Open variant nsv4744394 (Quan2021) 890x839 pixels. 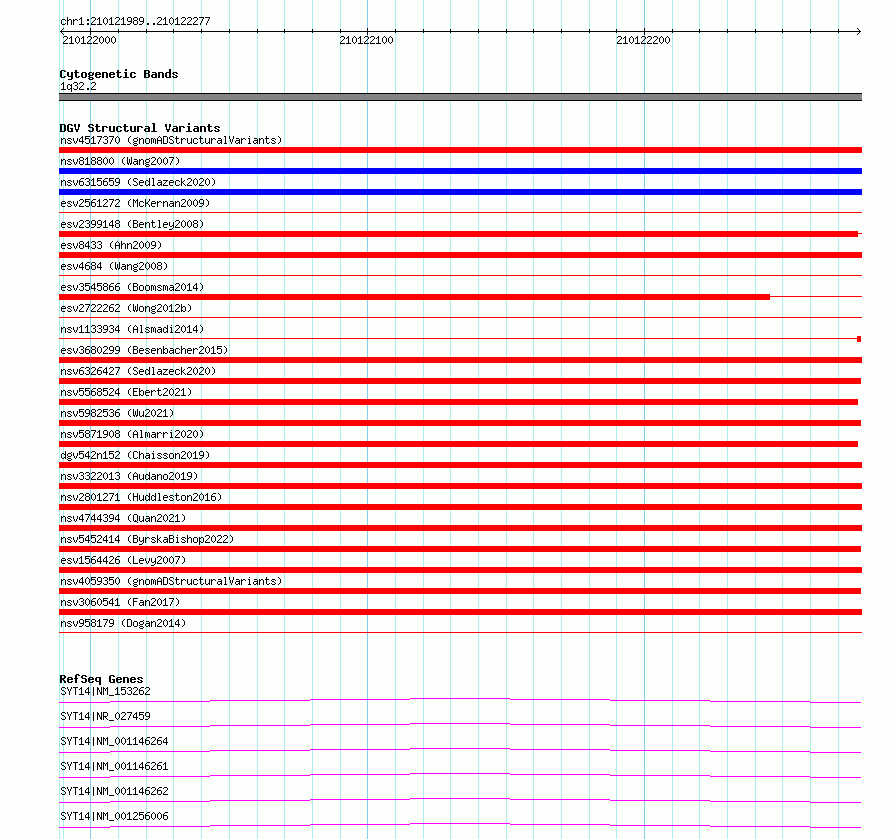(x=123, y=518)
